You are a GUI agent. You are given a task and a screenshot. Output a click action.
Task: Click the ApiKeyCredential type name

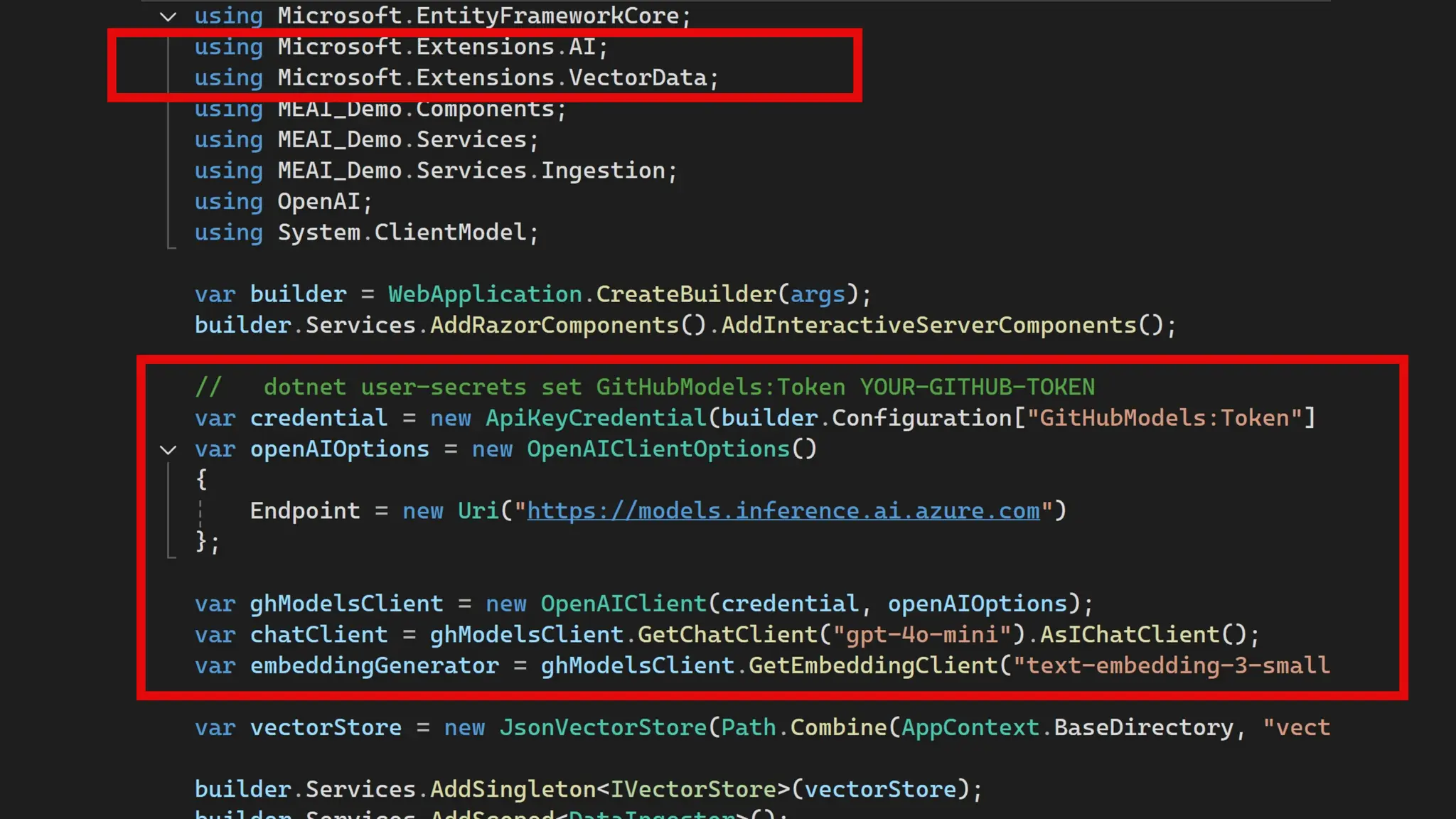595,418
